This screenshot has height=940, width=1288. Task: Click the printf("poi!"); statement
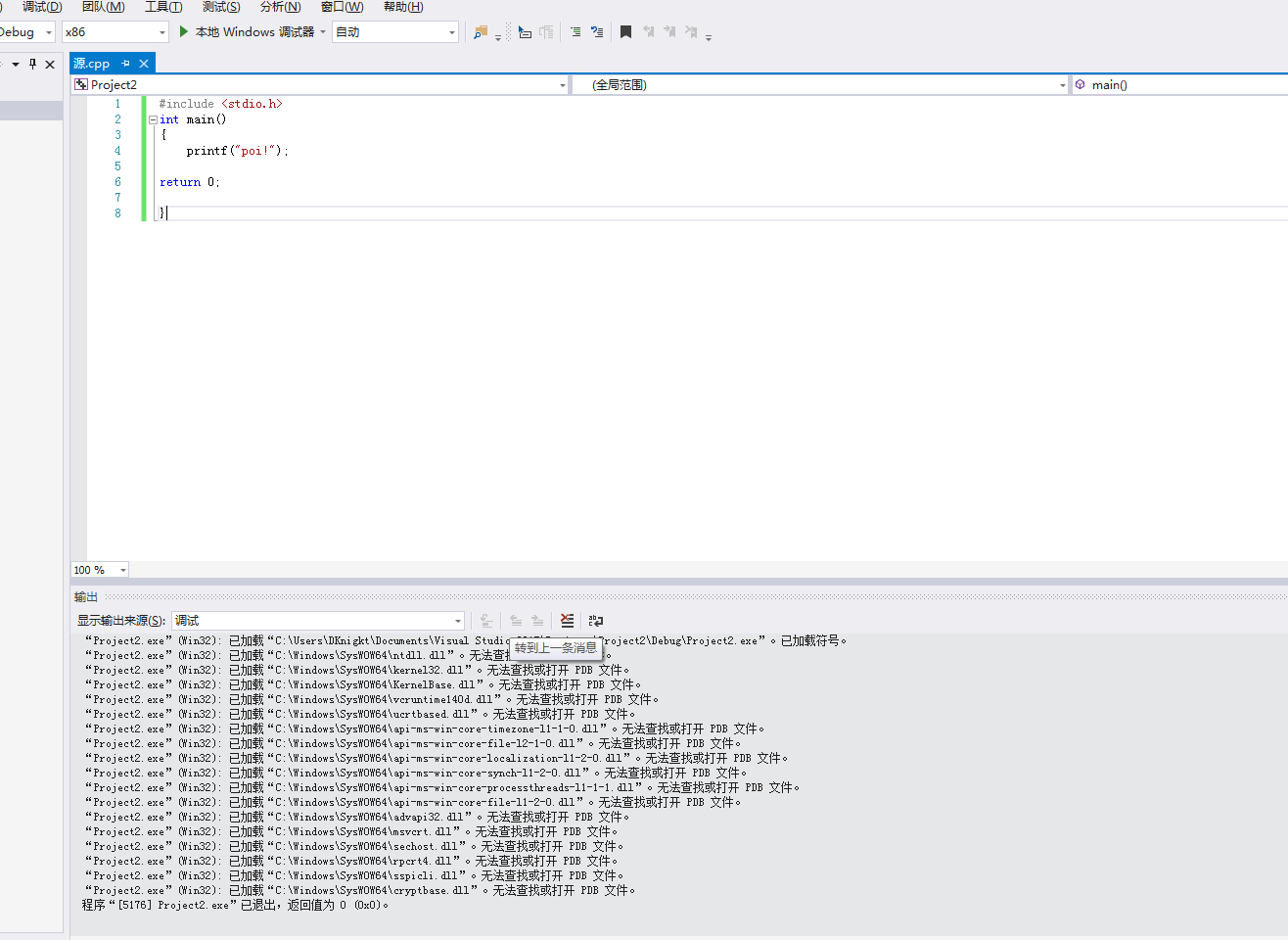point(238,151)
